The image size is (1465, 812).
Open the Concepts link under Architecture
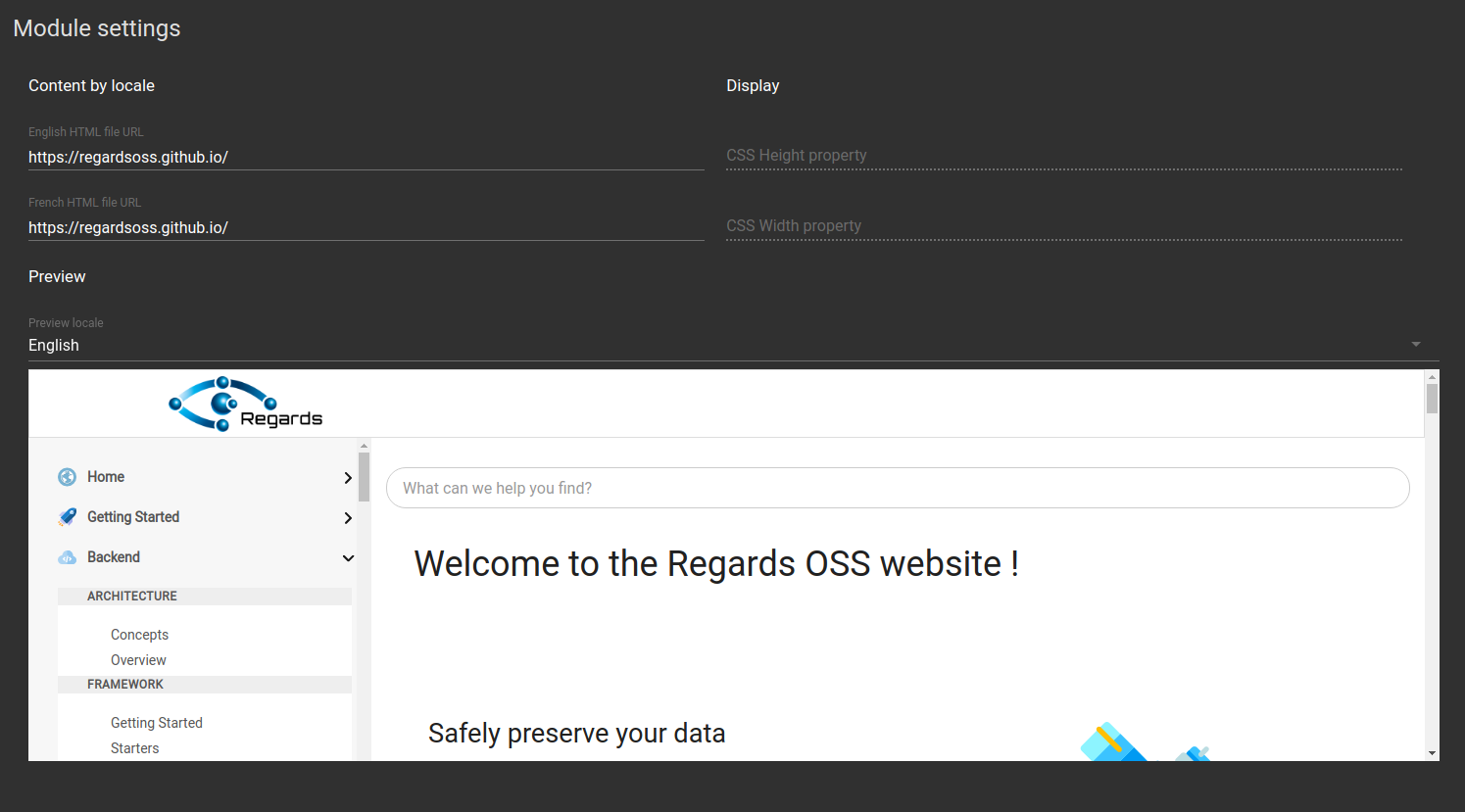pos(139,635)
